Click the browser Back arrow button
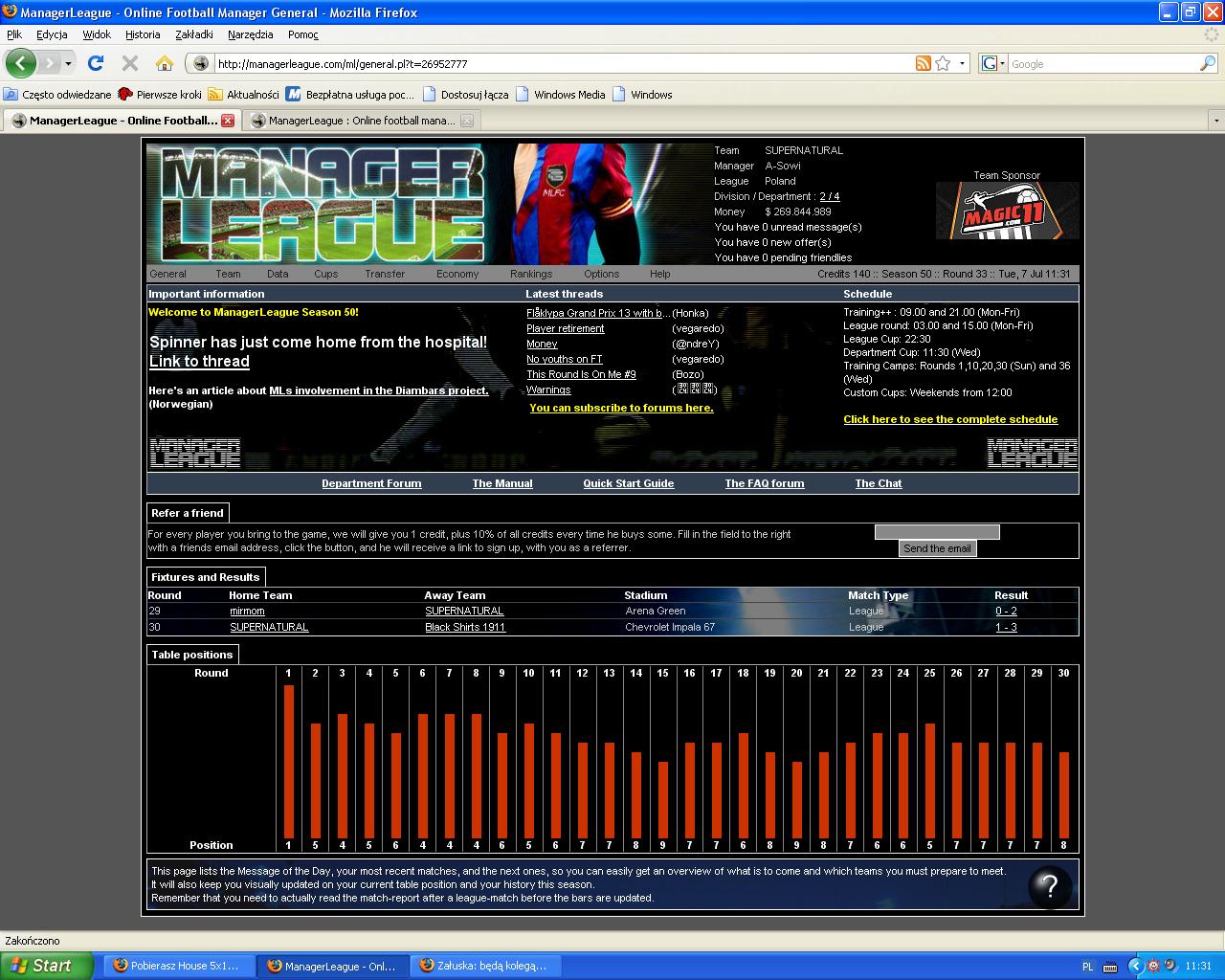The width and height of the screenshot is (1225, 980). pyautogui.click(x=20, y=63)
